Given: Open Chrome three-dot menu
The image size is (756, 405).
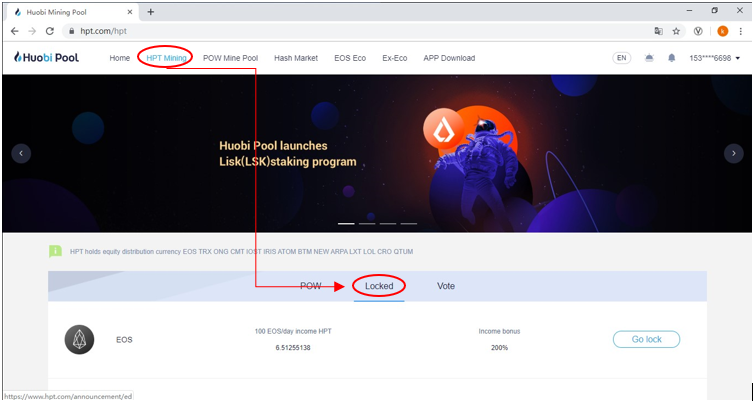Looking at the screenshot, I should pos(741,31).
